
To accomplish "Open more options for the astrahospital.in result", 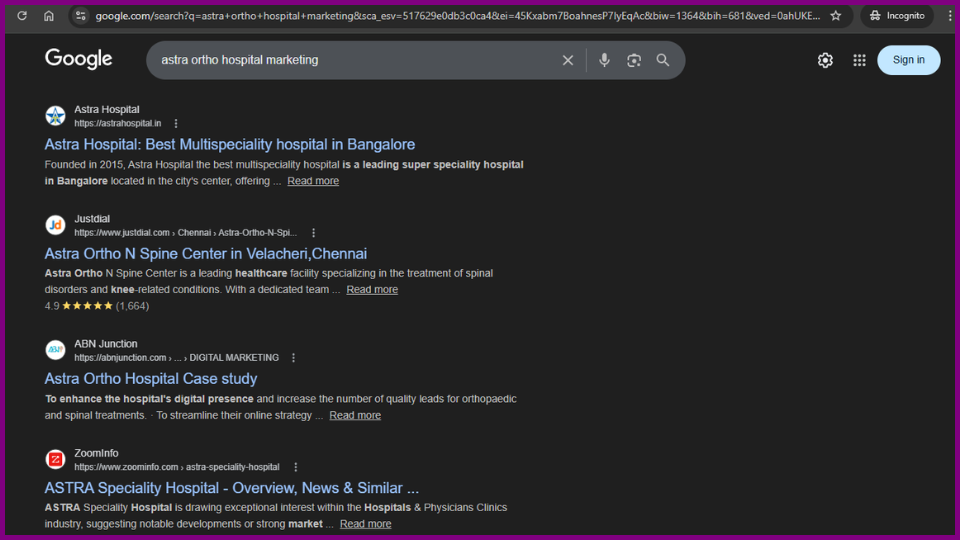I will (x=176, y=123).
